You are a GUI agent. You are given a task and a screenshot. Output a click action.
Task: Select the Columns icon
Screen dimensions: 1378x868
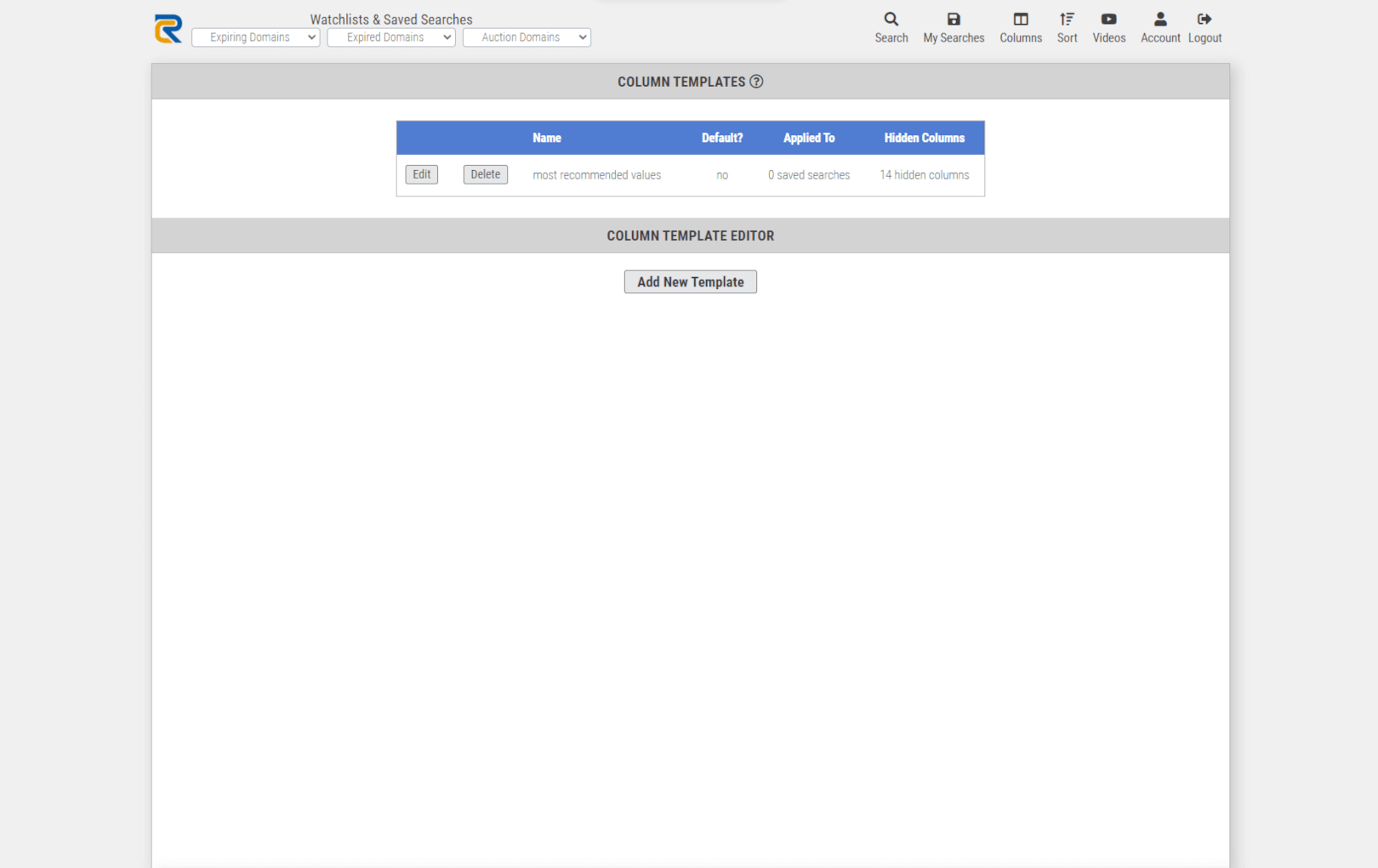click(1020, 27)
